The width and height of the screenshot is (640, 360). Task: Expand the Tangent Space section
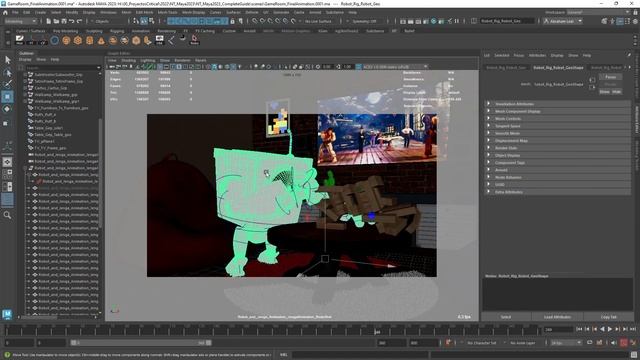tap(558, 126)
